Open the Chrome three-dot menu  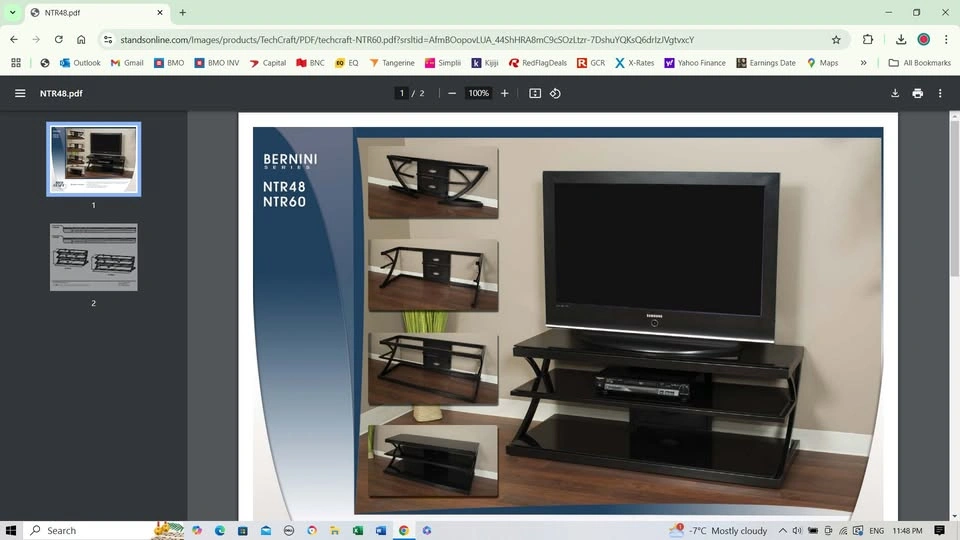946,39
